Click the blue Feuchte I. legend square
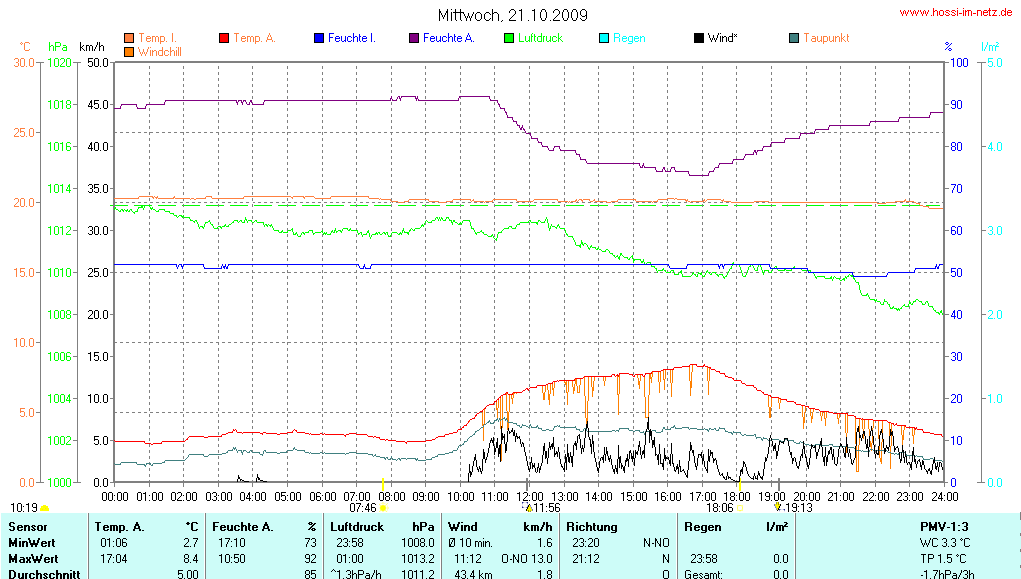 (x=319, y=39)
